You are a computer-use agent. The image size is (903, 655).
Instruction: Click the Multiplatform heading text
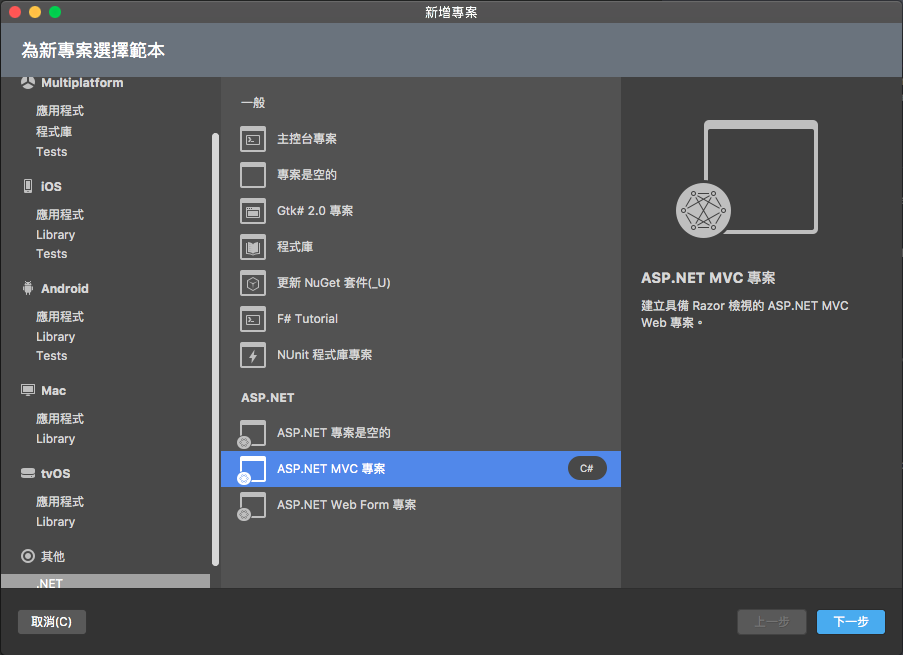coord(82,83)
